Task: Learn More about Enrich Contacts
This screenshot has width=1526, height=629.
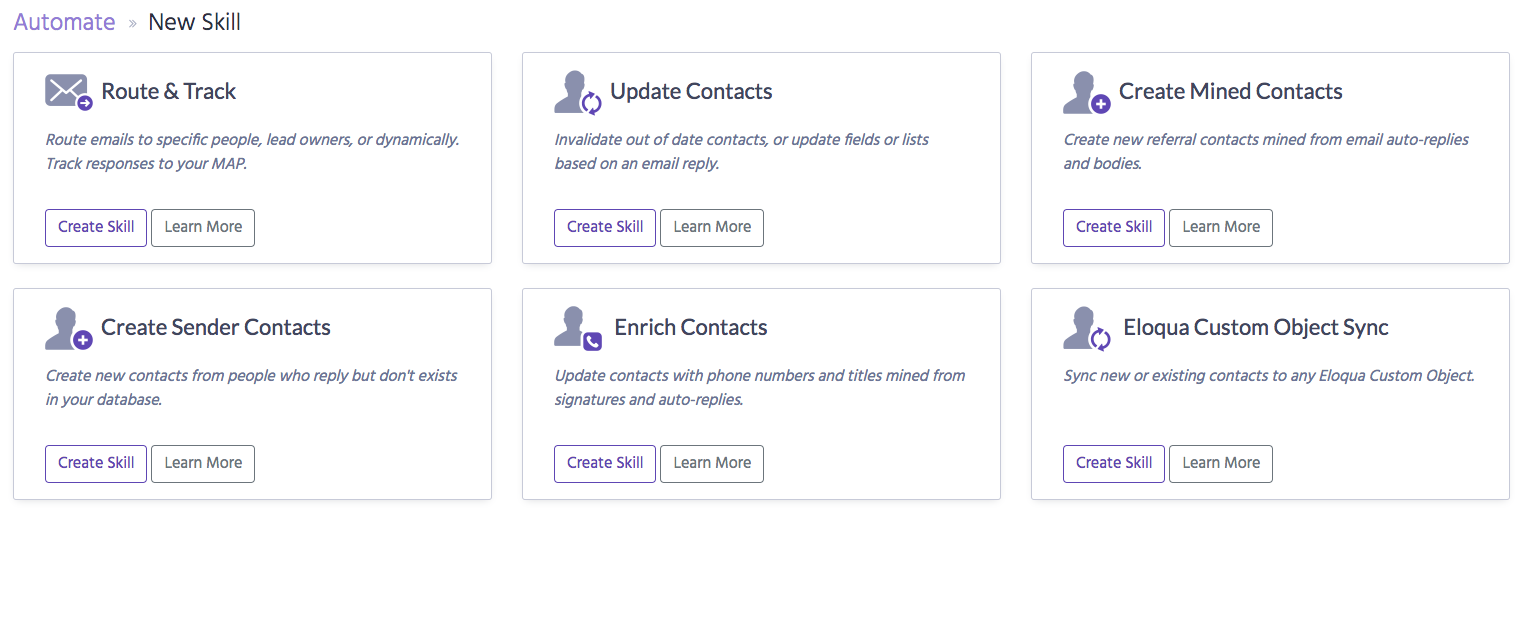Action: click(x=712, y=463)
